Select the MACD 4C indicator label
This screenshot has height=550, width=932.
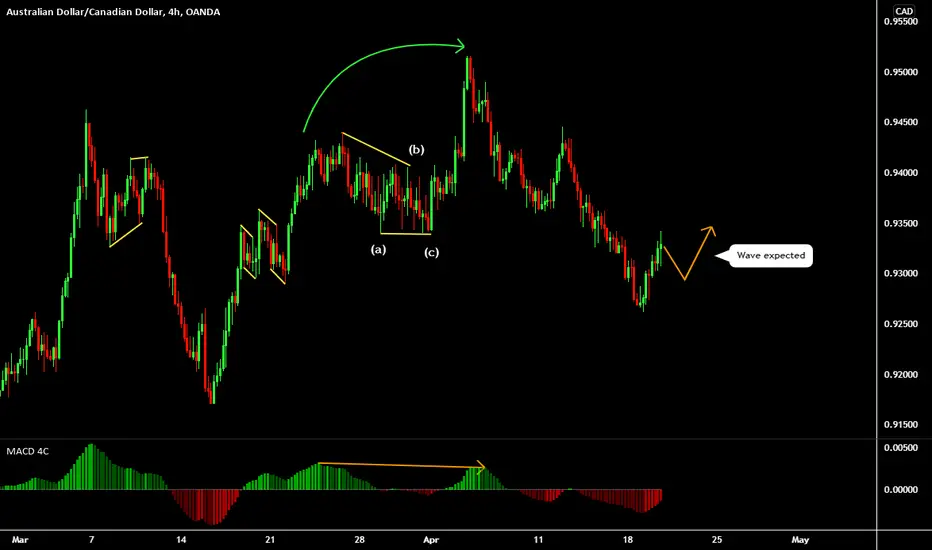[x=27, y=451]
